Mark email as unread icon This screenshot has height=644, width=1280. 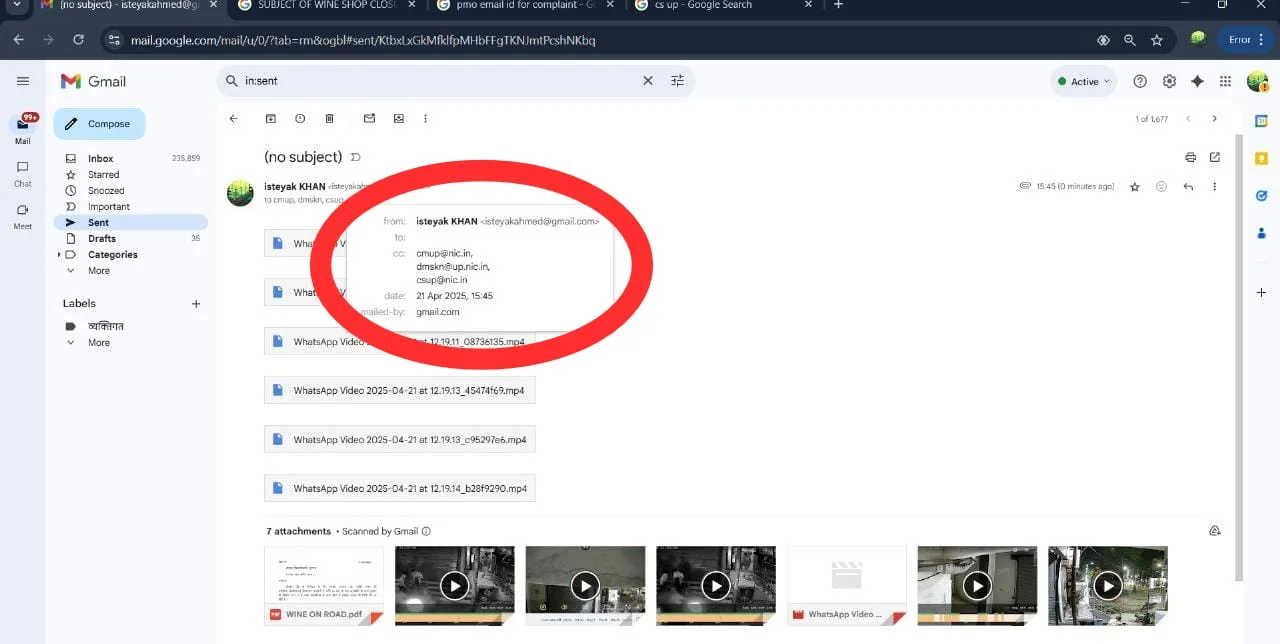pyautogui.click(x=369, y=118)
